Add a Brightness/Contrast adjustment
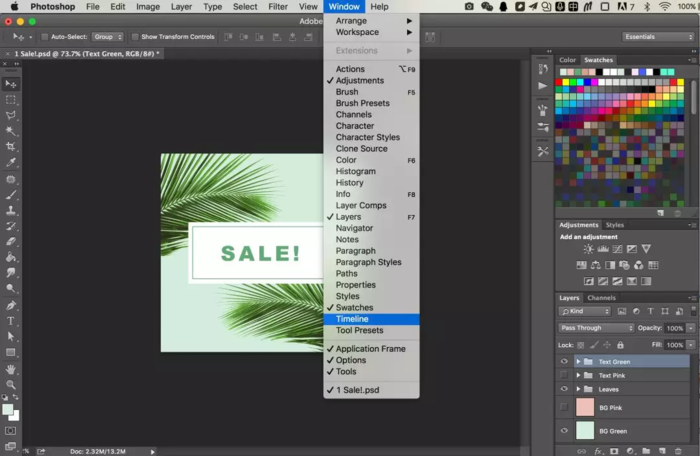Image resolution: width=700 pixels, height=456 pixels. [588, 249]
